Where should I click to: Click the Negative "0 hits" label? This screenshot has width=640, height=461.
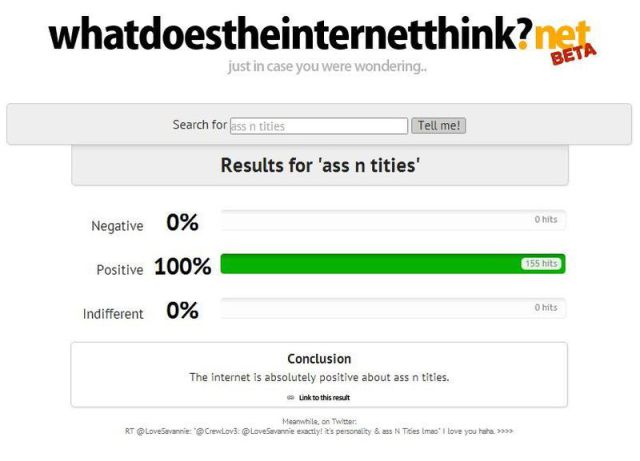click(x=545, y=219)
